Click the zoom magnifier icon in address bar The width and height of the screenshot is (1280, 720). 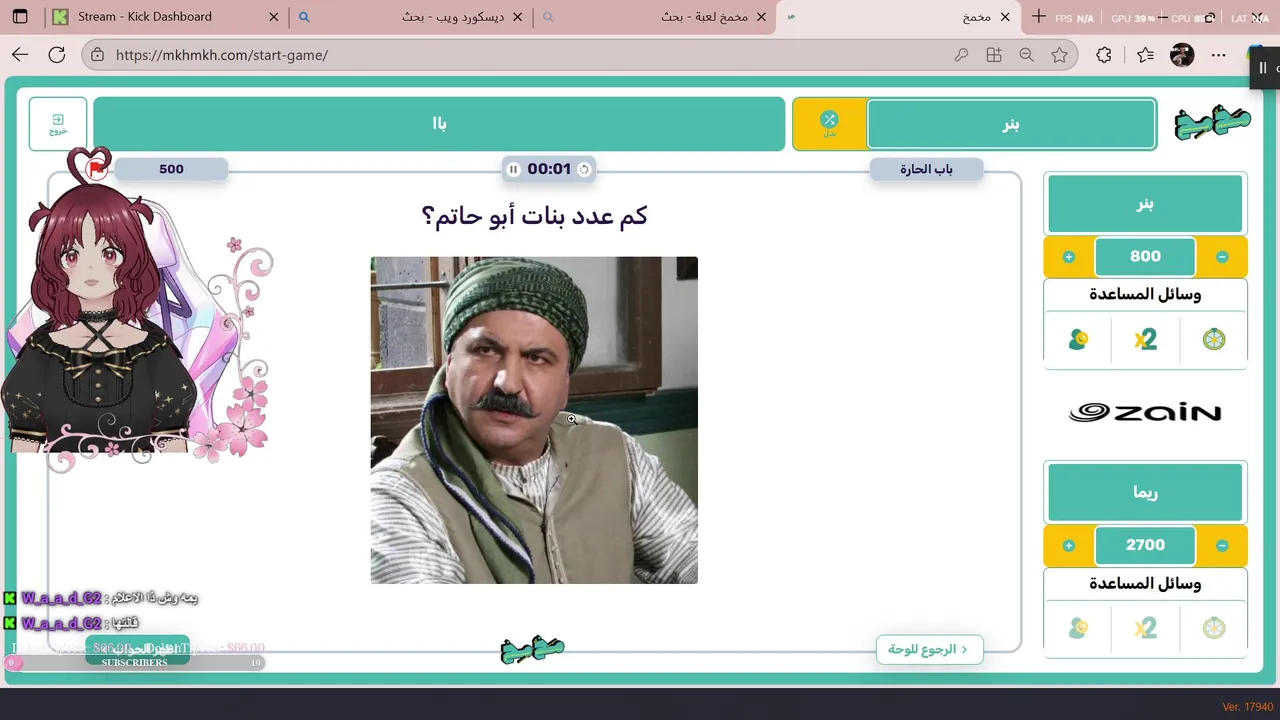[1027, 55]
